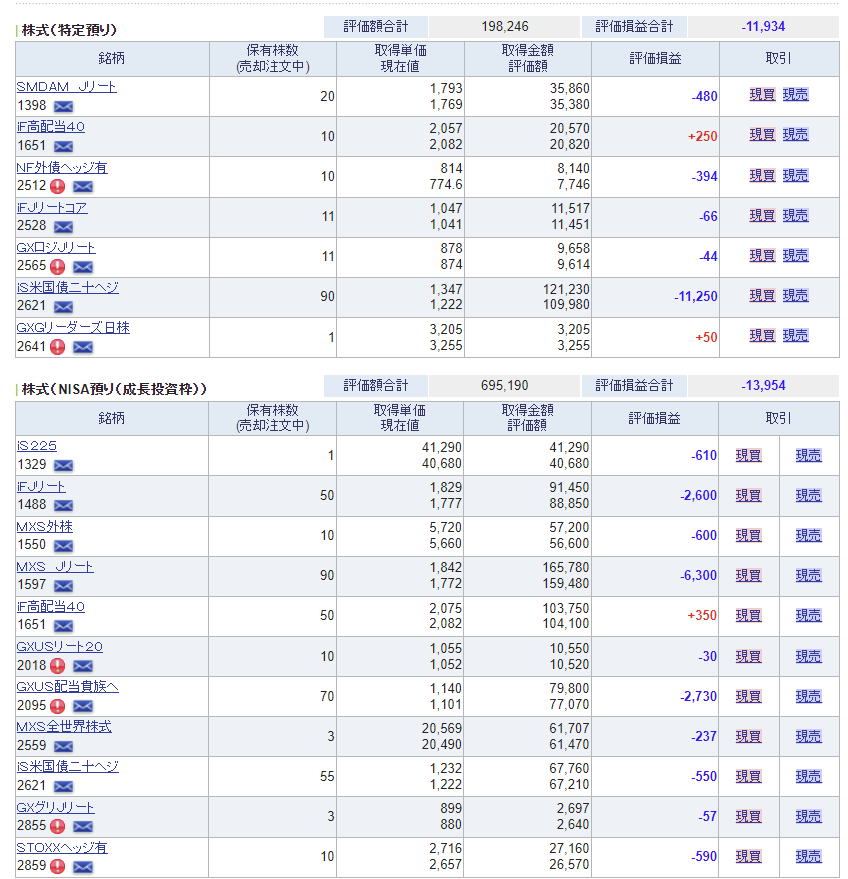Click 現買 for SMDAM Jリート
The width and height of the screenshot is (848, 879).
pyautogui.click(x=762, y=94)
